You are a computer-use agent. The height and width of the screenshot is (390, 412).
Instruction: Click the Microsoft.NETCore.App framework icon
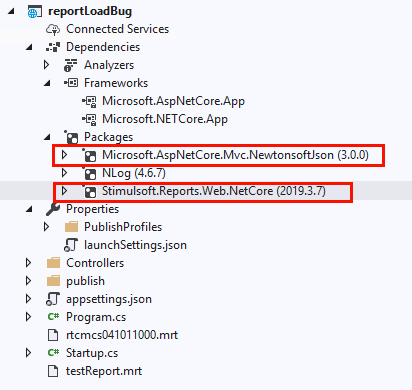click(x=89, y=119)
